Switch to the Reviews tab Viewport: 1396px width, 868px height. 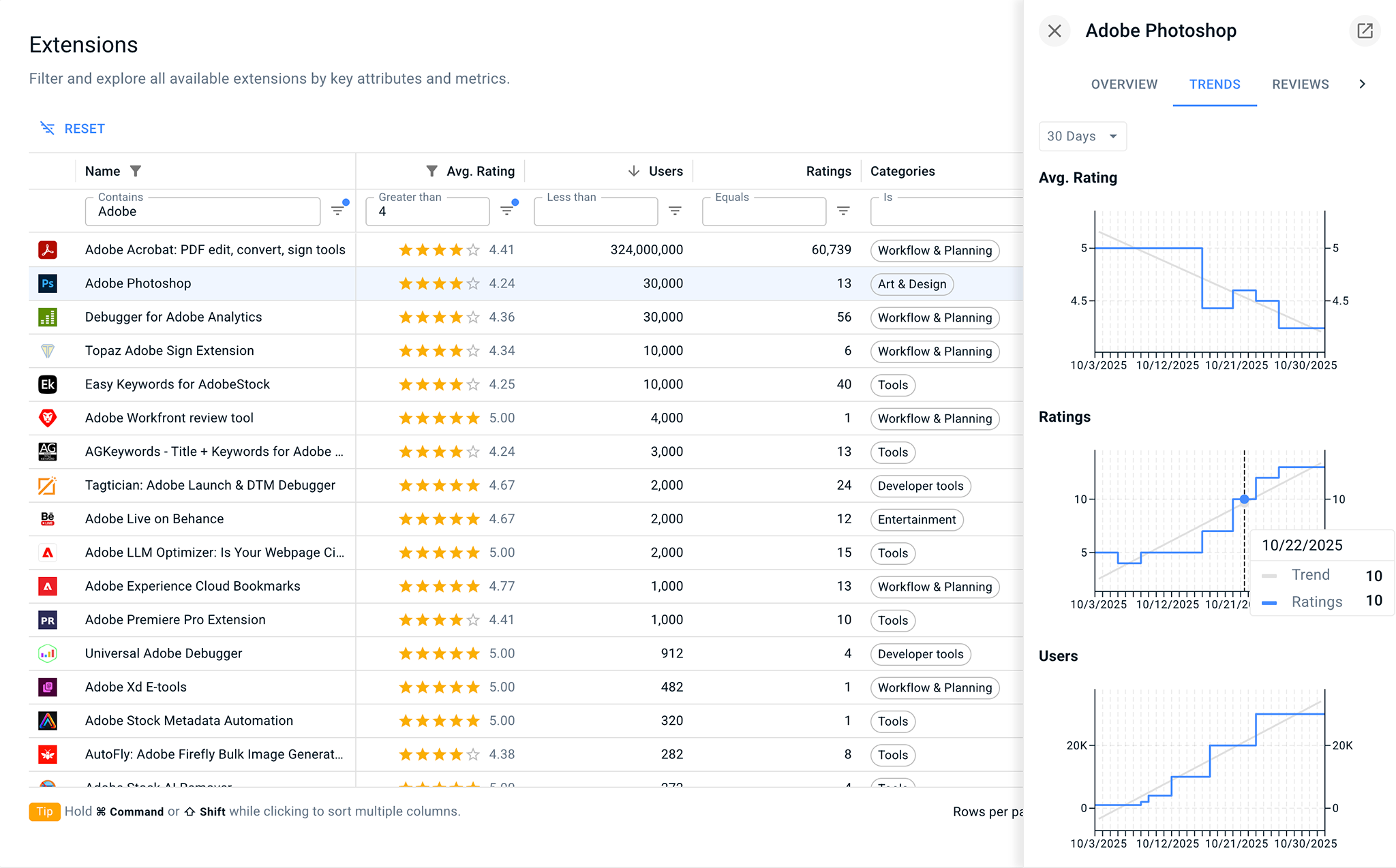(x=1300, y=84)
